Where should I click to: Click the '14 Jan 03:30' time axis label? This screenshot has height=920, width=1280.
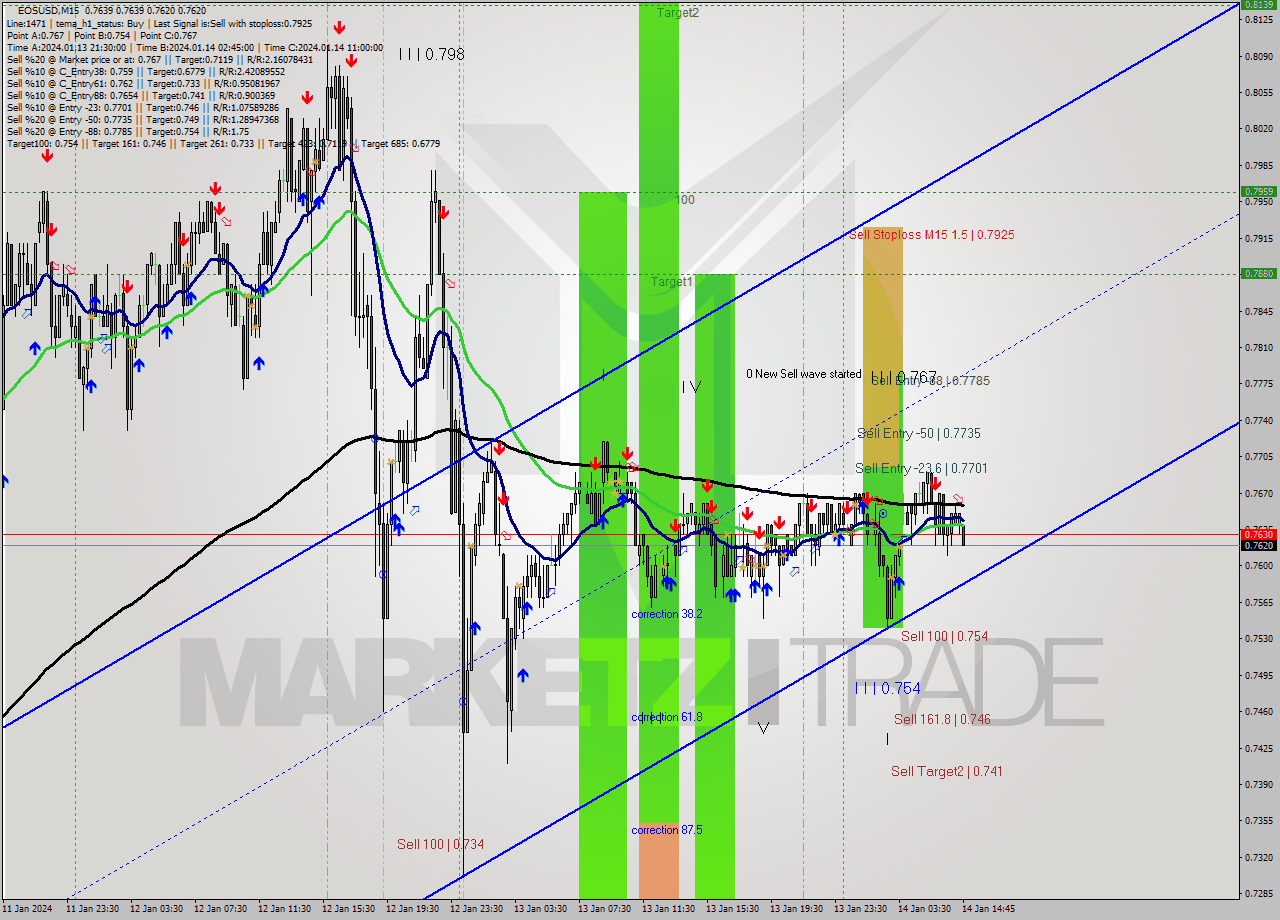(x=924, y=909)
